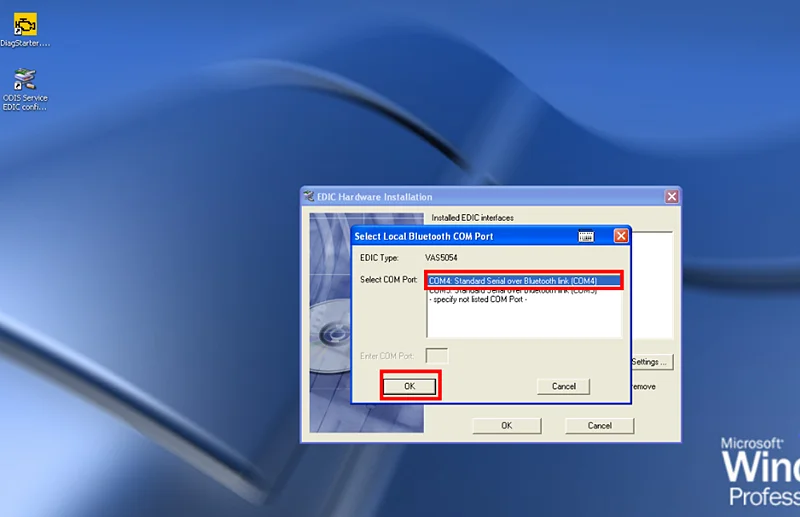Close the EDIC Hardware Installation window
Image resolution: width=800 pixels, height=517 pixels.
pyautogui.click(x=672, y=196)
